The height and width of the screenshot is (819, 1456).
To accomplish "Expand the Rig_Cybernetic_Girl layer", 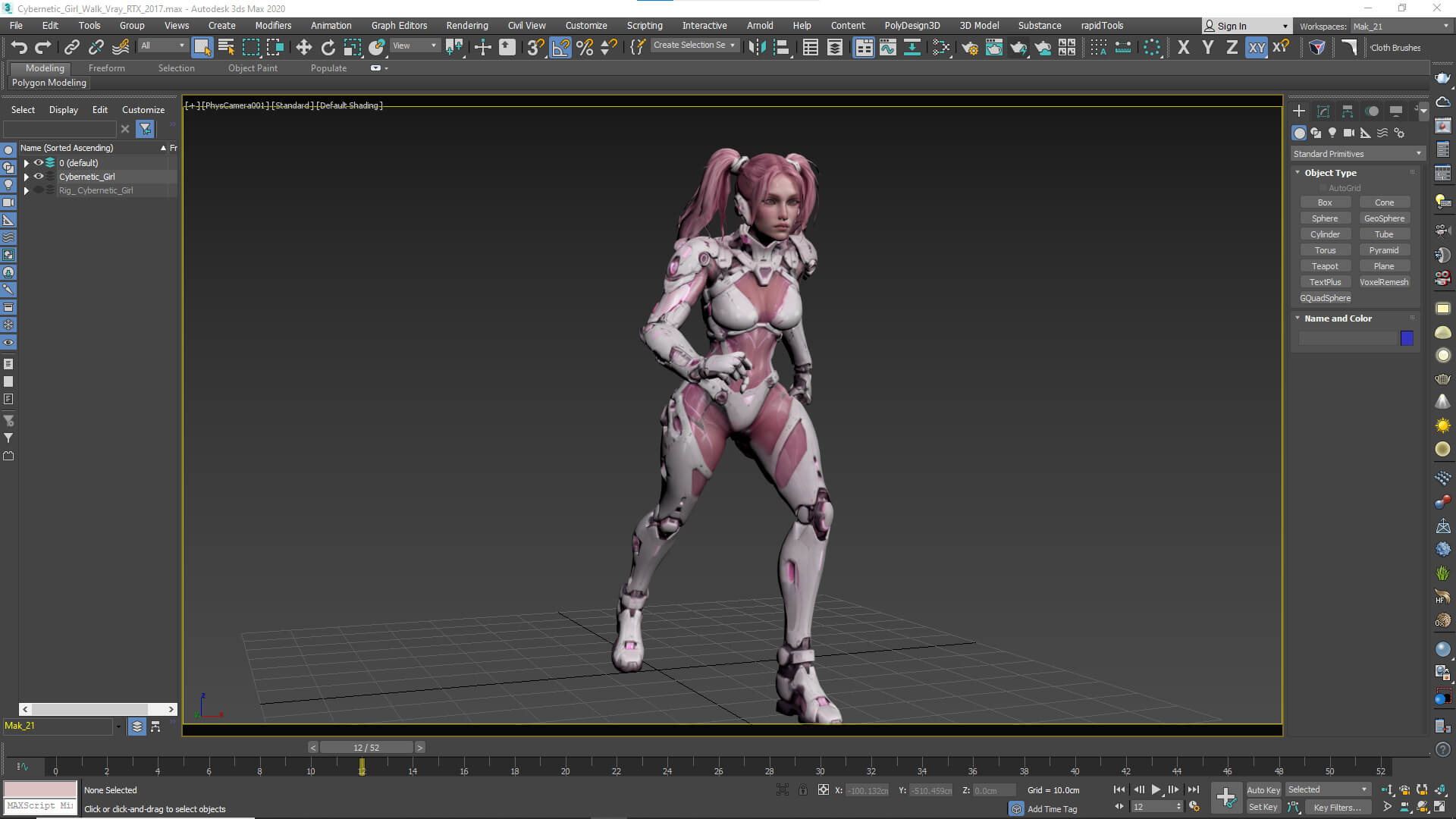I will pos(27,190).
